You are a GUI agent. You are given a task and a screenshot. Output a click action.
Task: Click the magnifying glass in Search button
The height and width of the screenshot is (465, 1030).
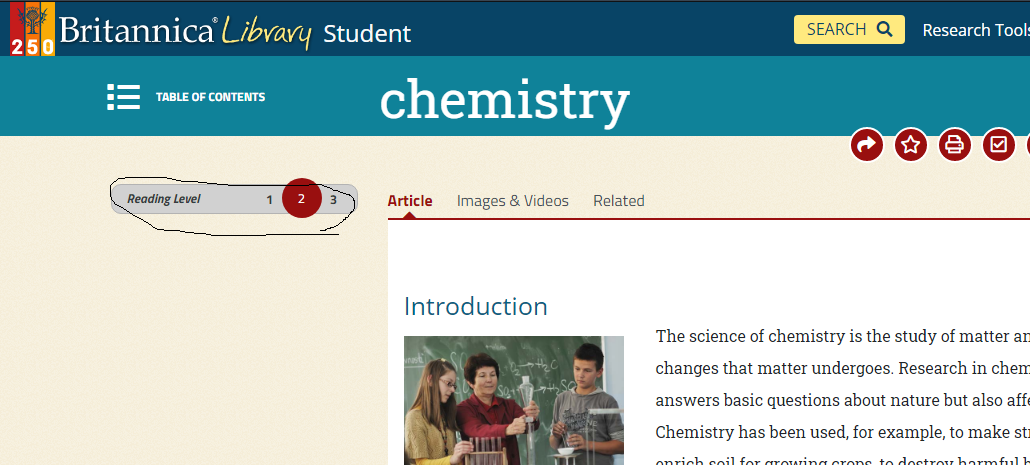884,30
